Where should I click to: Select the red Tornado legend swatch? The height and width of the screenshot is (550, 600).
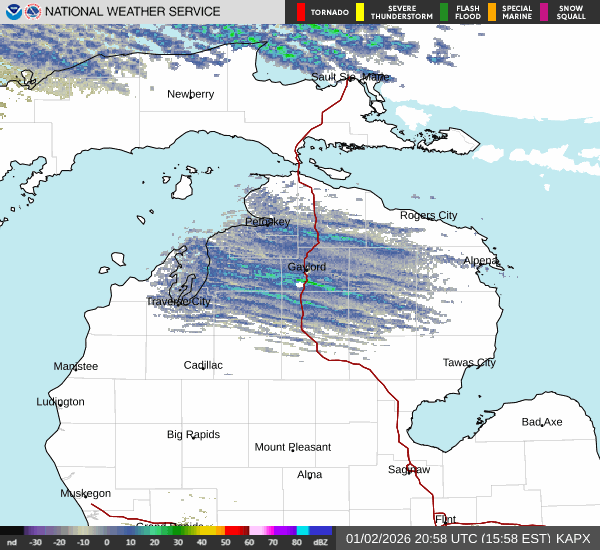(301, 12)
